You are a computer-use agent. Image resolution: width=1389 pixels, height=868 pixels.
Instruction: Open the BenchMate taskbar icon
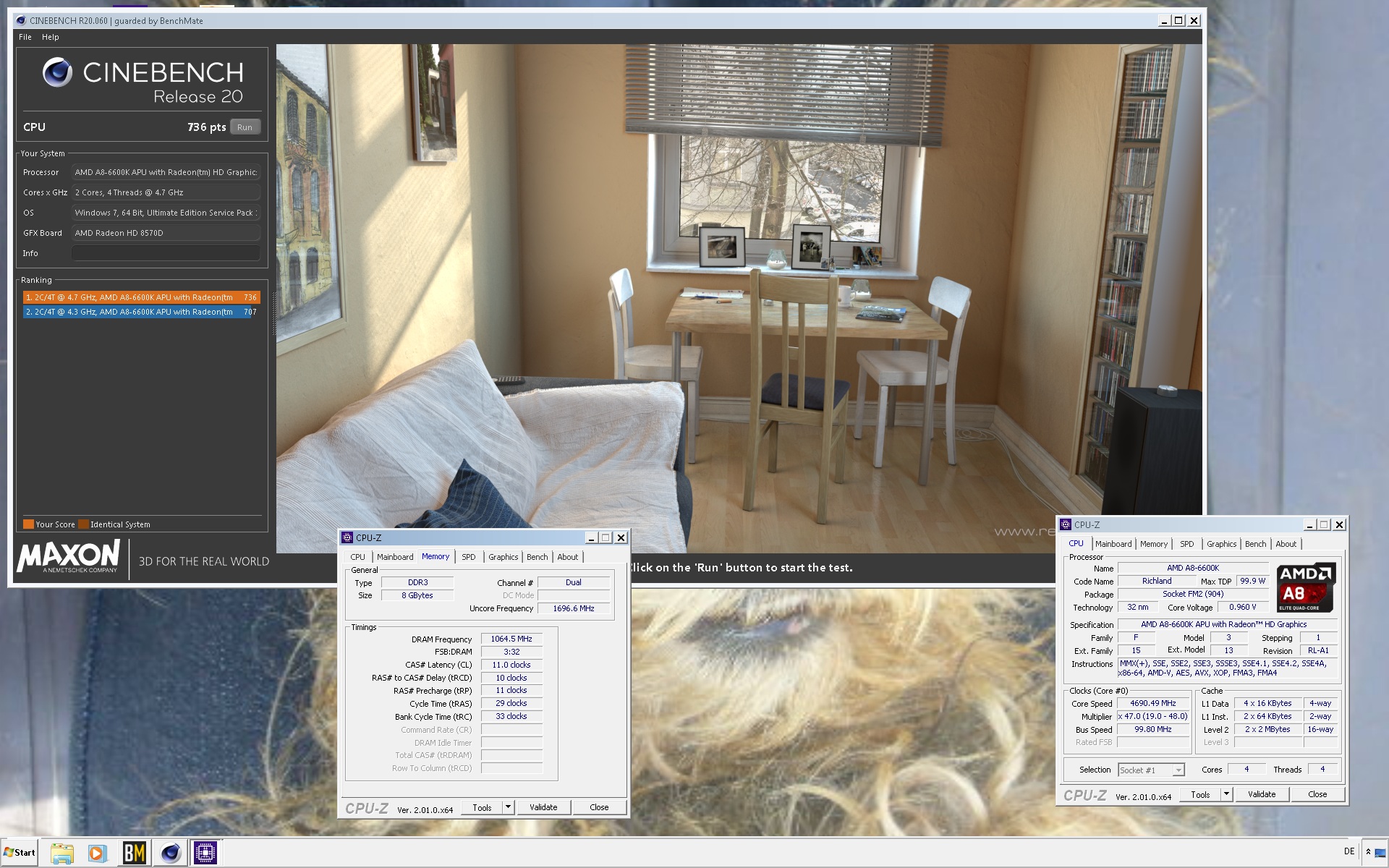coord(134,853)
